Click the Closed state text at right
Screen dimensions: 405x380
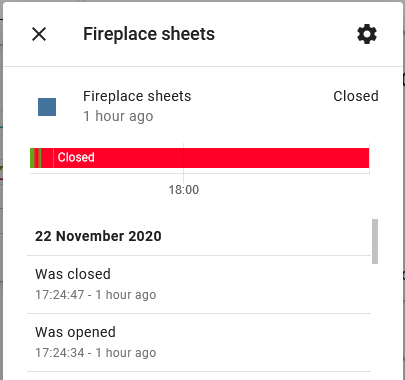click(x=356, y=96)
